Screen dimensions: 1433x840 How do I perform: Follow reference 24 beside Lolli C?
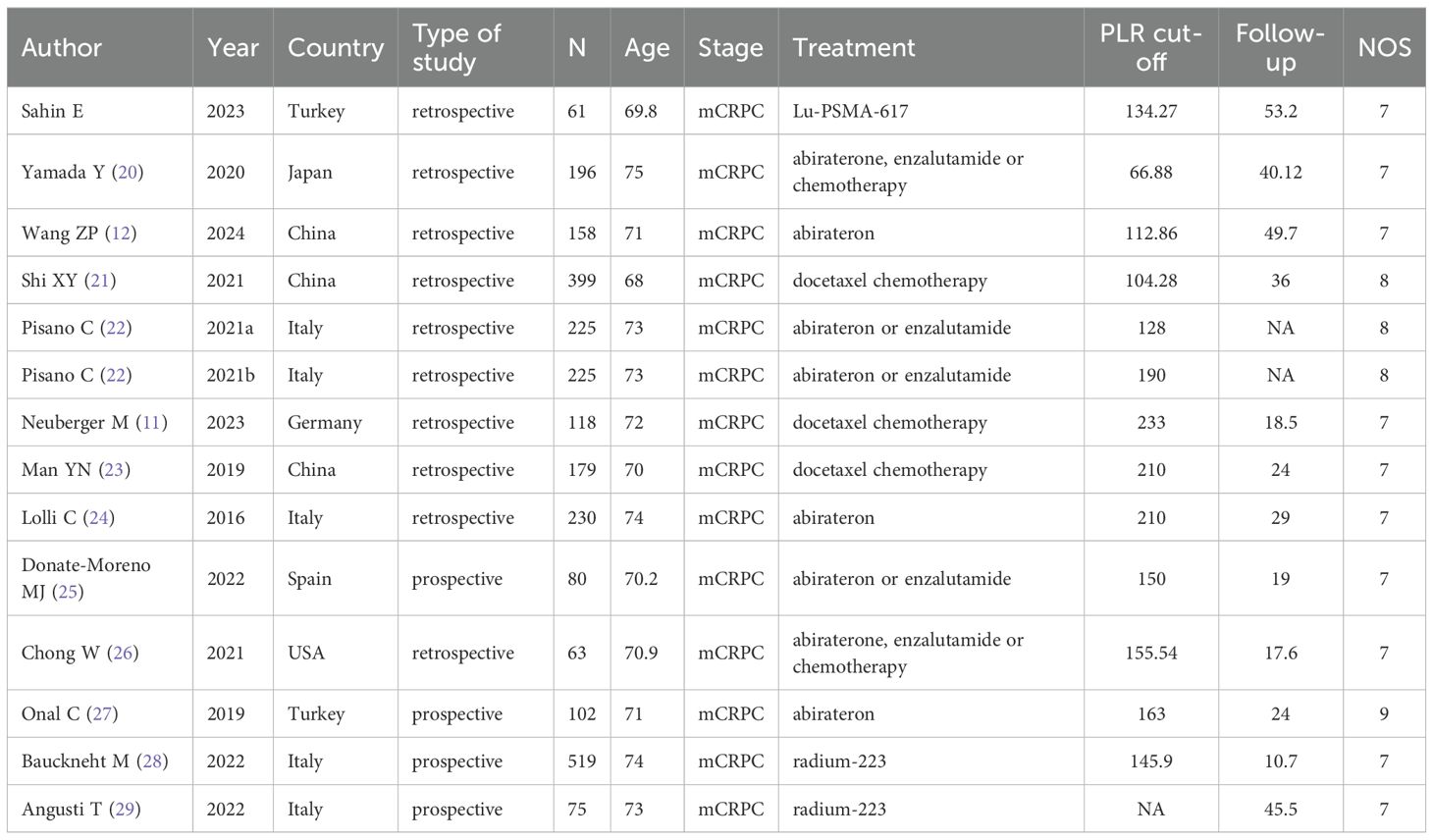98,518
